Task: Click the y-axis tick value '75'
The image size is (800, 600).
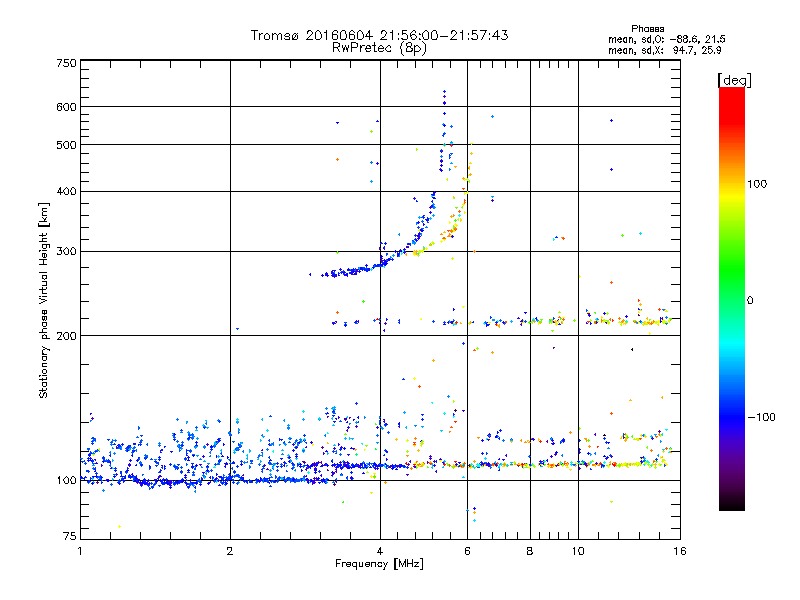Action: (70, 536)
